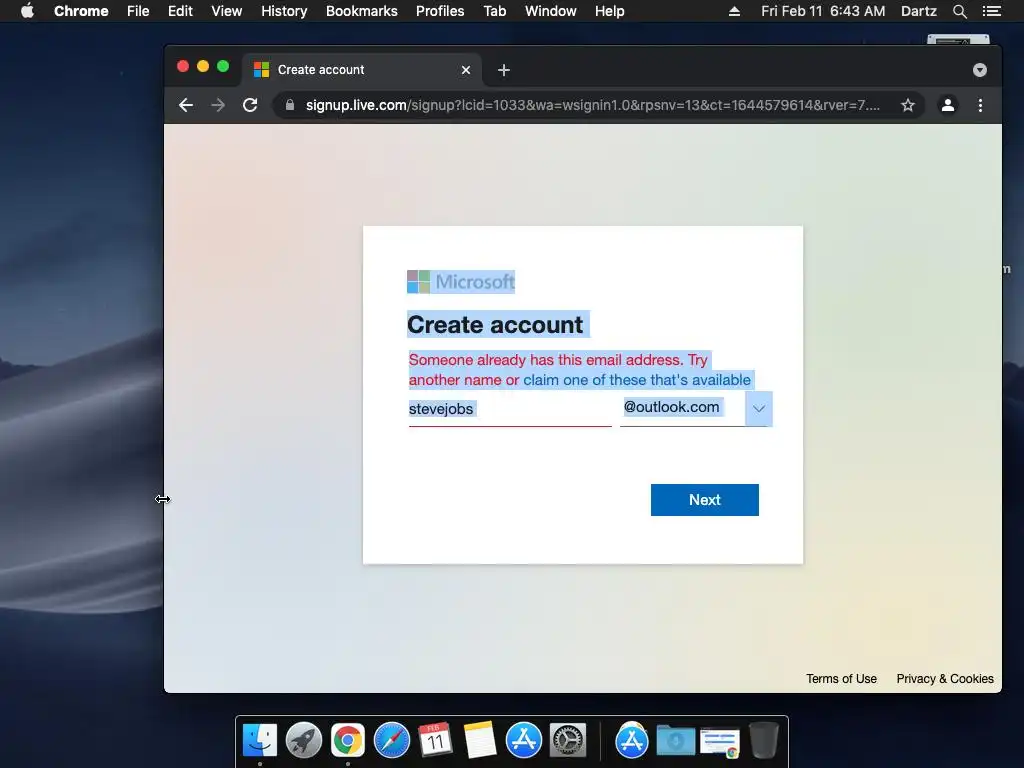Click the red close window button
This screenshot has width=1024, height=768.
[x=183, y=66]
